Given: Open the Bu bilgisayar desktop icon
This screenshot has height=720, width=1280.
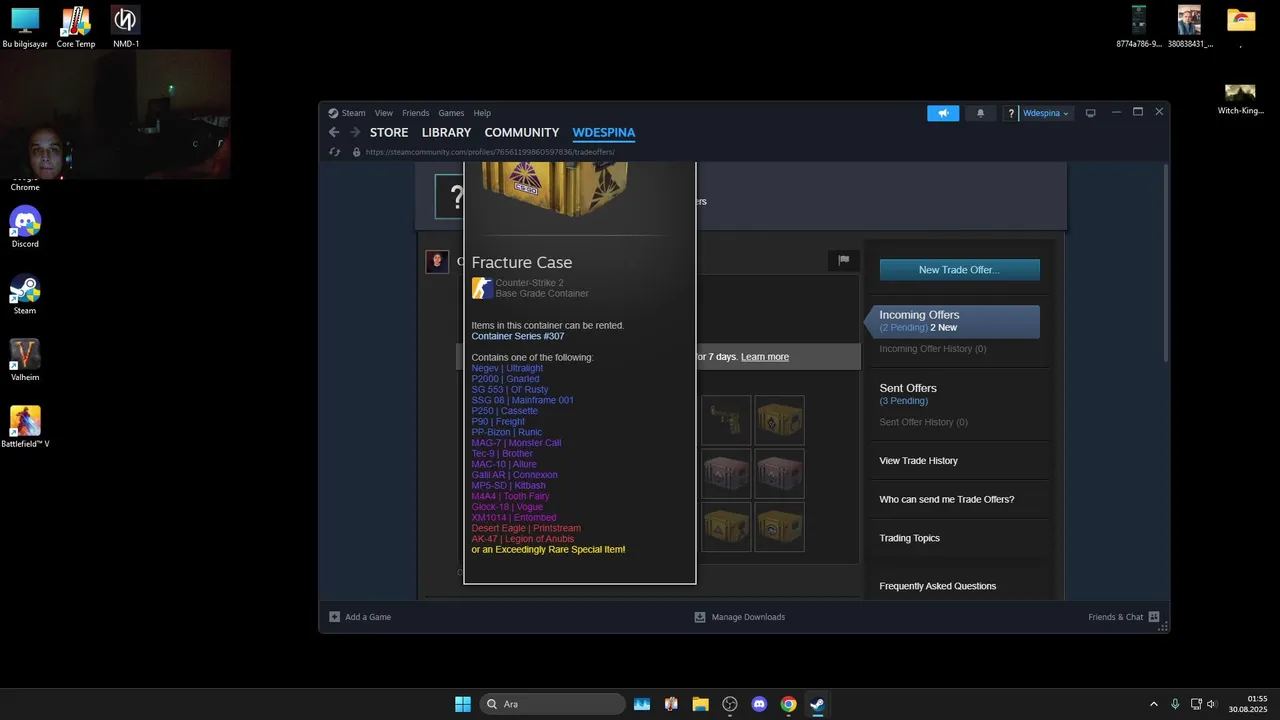Looking at the screenshot, I should coord(25,27).
